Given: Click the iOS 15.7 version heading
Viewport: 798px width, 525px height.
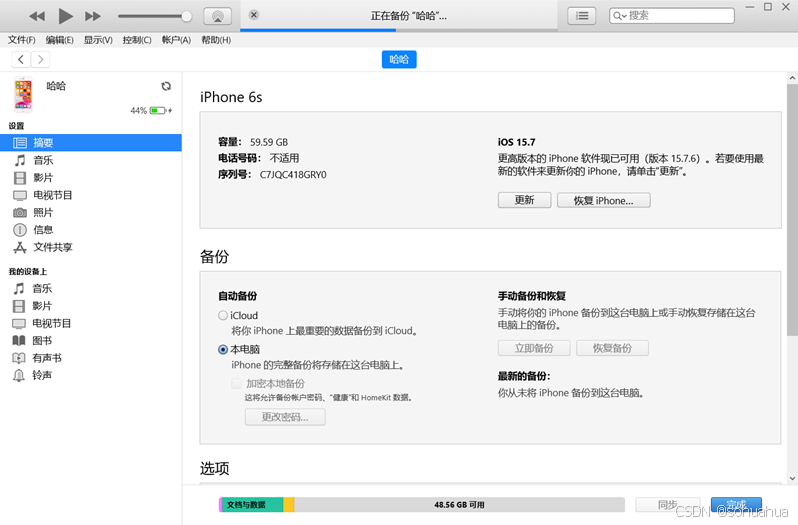Looking at the screenshot, I should coord(517,142).
